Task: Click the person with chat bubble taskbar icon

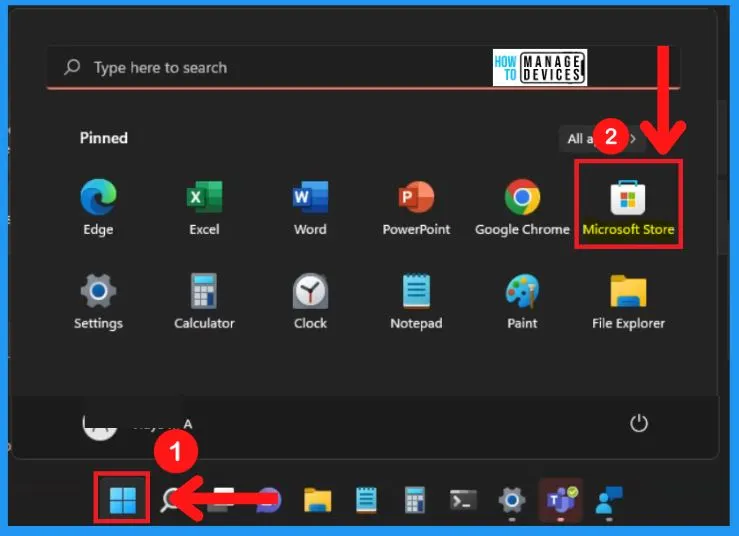Action: click(x=609, y=500)
